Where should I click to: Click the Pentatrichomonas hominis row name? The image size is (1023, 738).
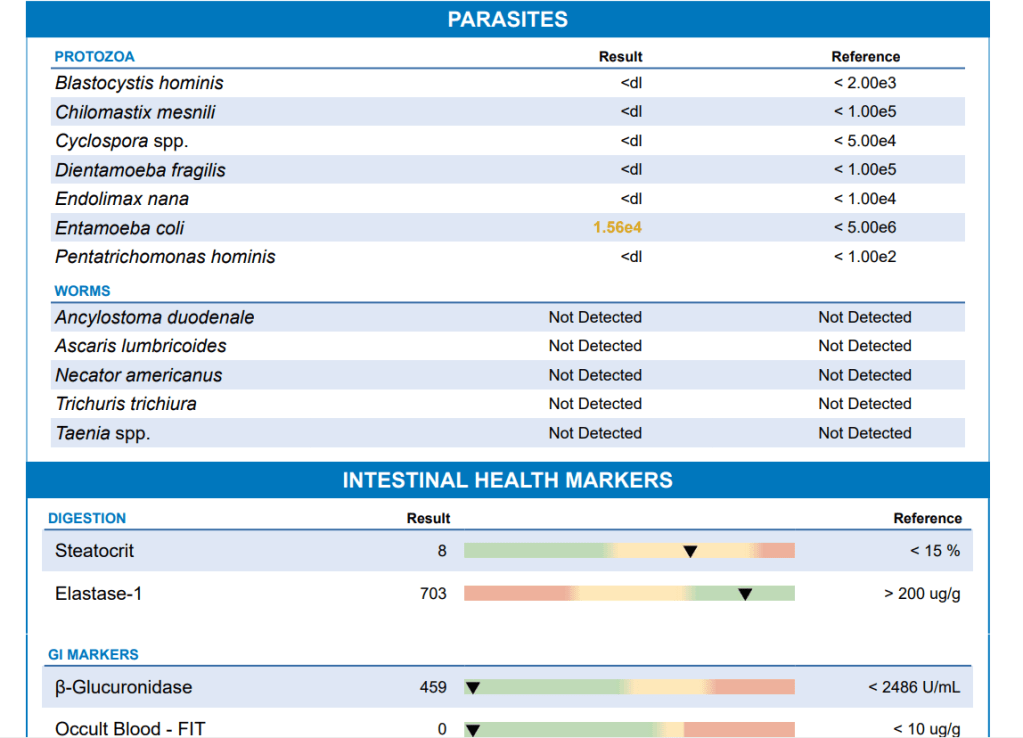point(165,257)
